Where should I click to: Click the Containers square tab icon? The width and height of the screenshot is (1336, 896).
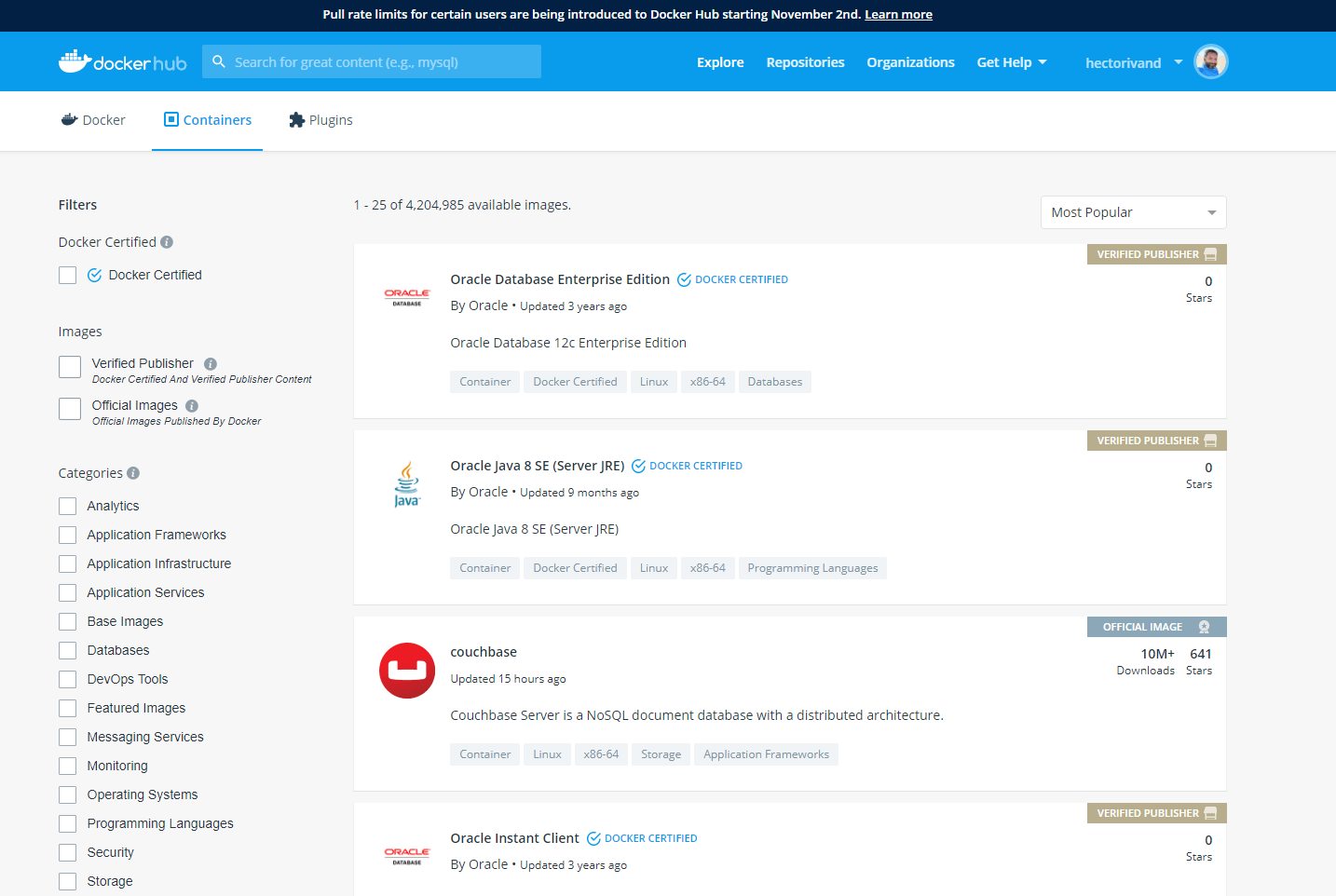pyautogui.click(x=170, y=119)
